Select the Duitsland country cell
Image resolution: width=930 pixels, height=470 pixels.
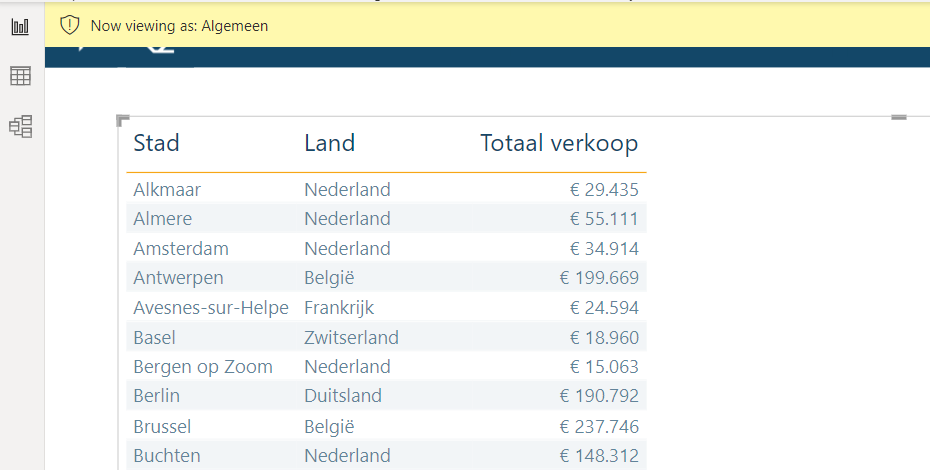pos(343,396)
